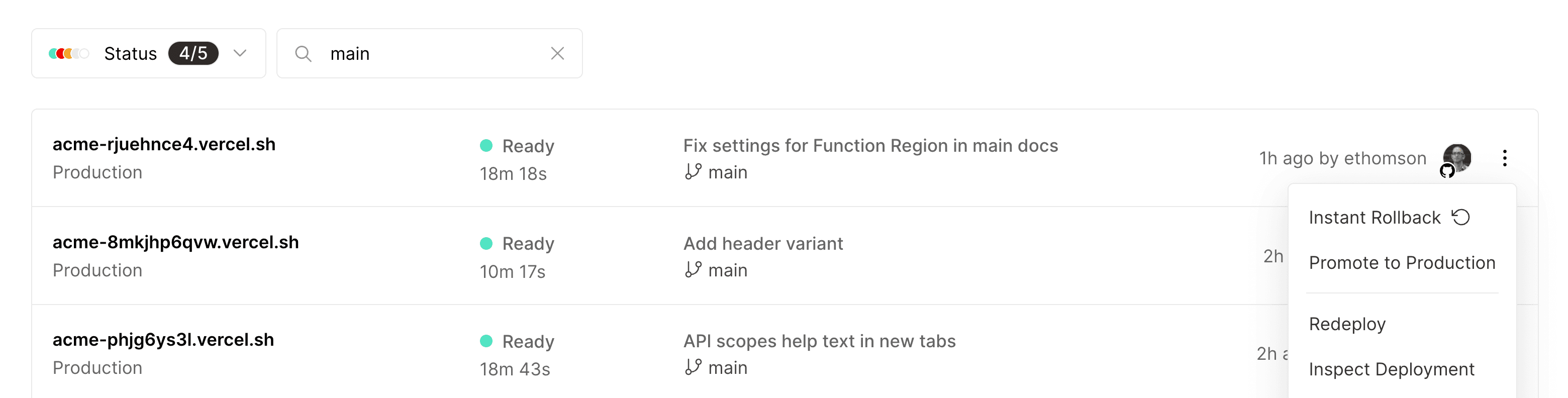
Task: Click 'Fix settings for Function Region' commit message
Action: 870,145
